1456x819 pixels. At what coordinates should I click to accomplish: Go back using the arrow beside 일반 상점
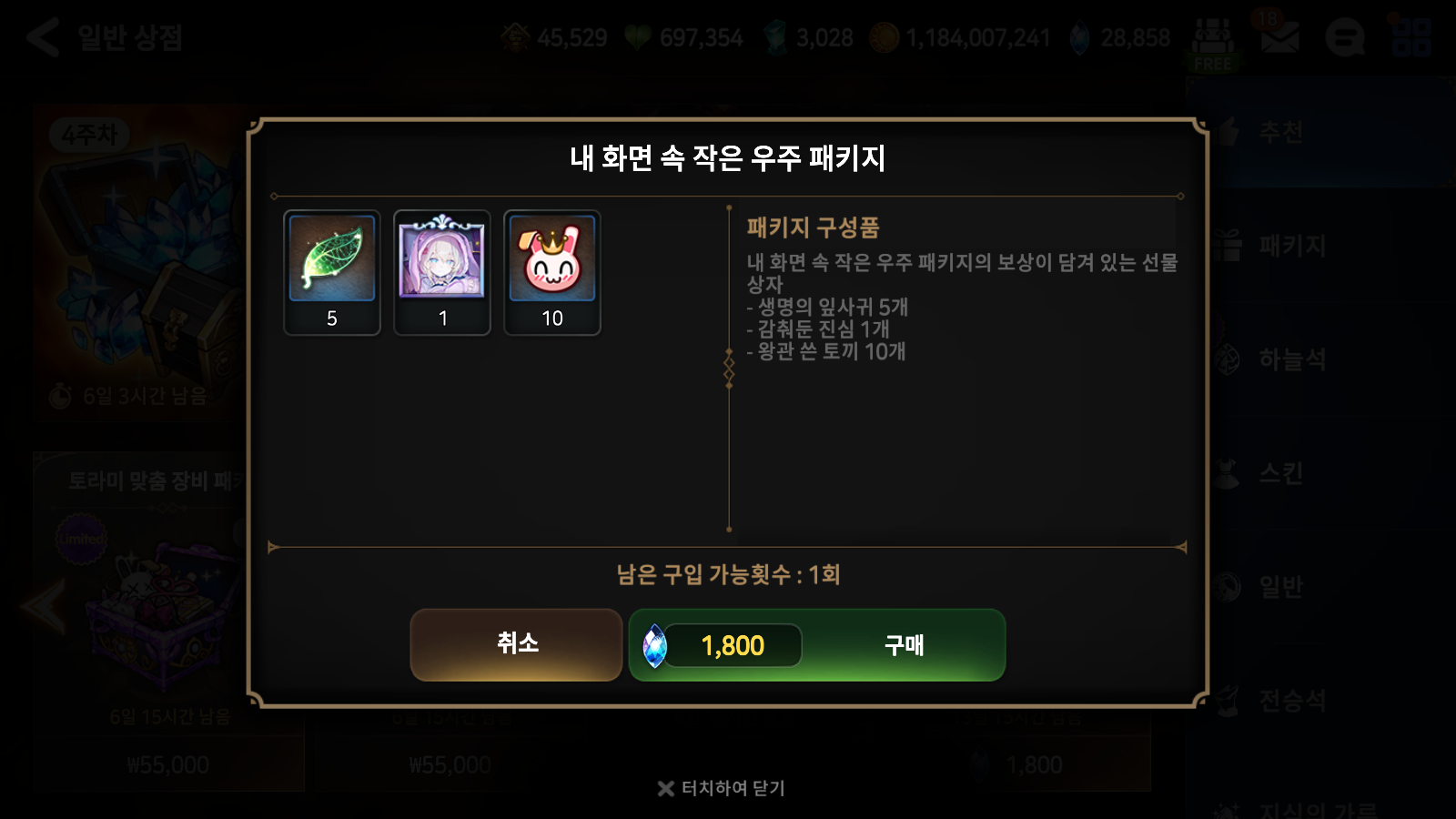43,38
